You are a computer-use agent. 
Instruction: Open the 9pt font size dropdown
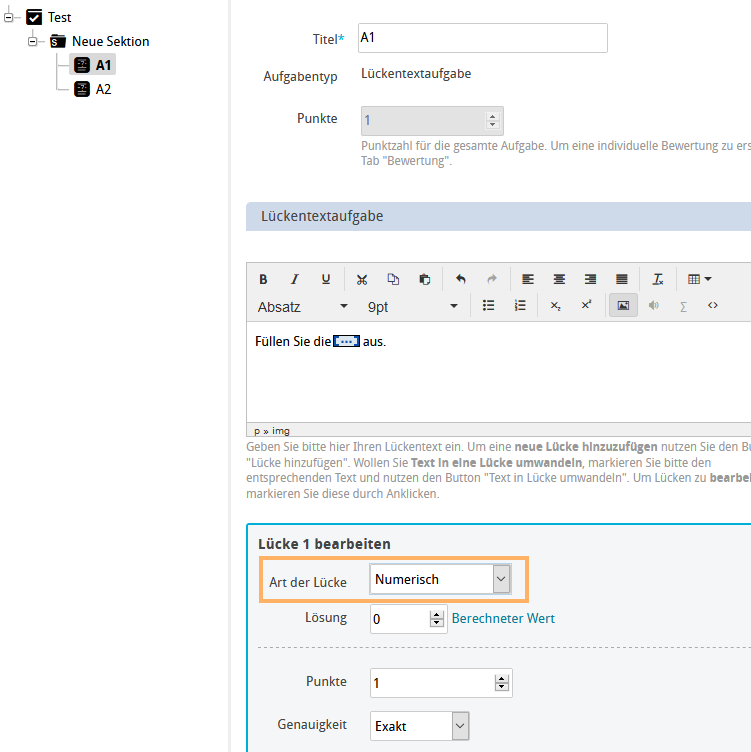(x=412, y=306)
